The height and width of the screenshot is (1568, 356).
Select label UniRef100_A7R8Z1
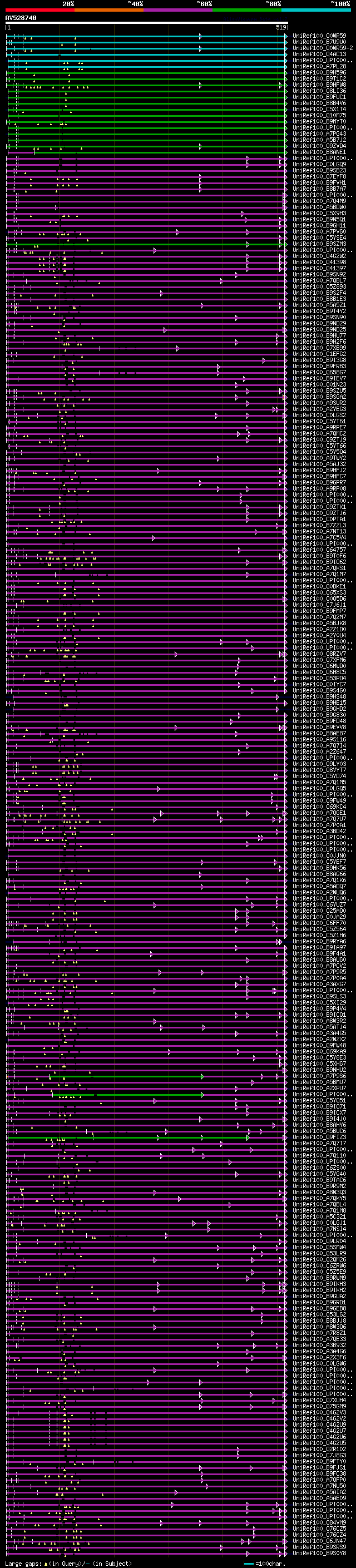tap(319, 1332)
